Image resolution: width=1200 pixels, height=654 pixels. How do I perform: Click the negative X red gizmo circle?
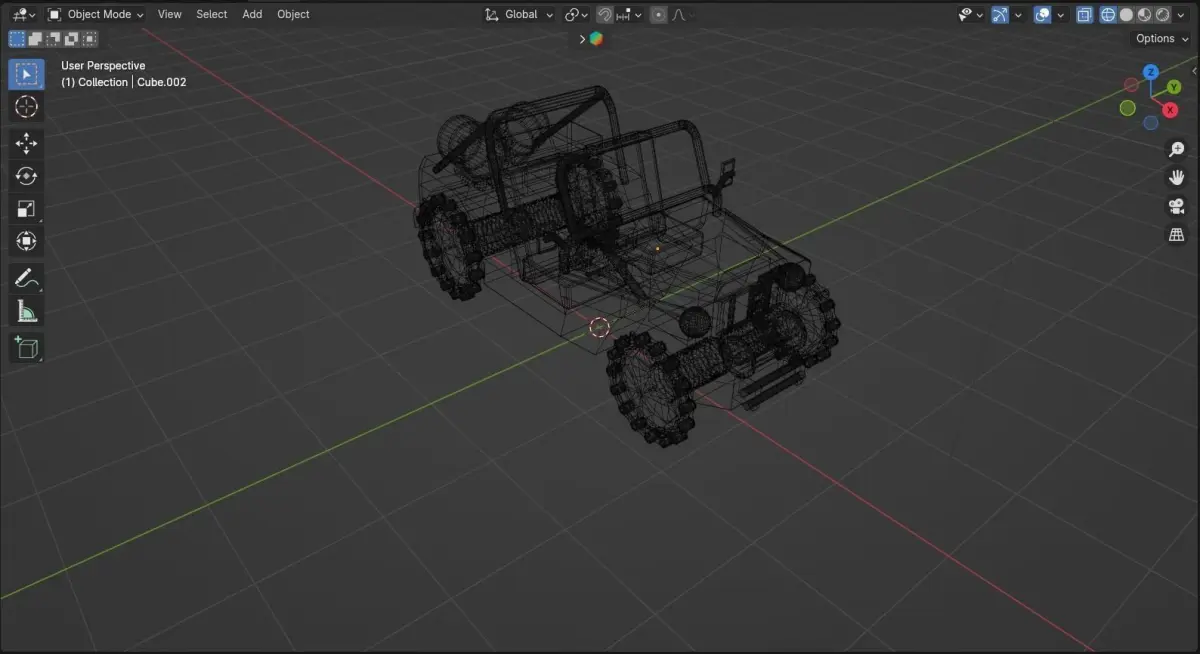click(x=1132, y=85)
